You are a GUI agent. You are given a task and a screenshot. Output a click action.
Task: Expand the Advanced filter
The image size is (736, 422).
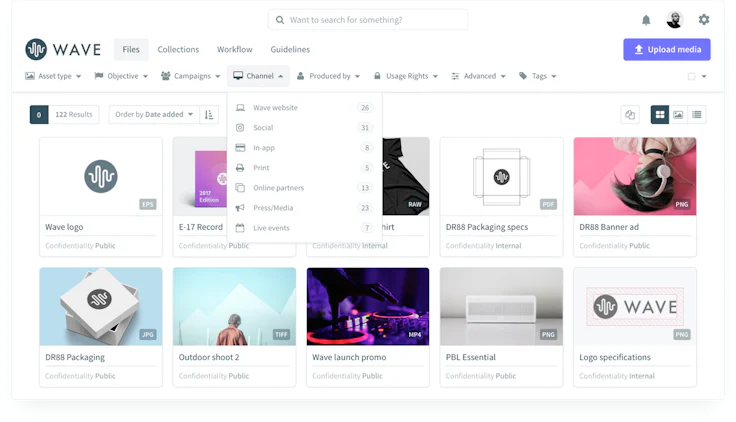point(478,76)
